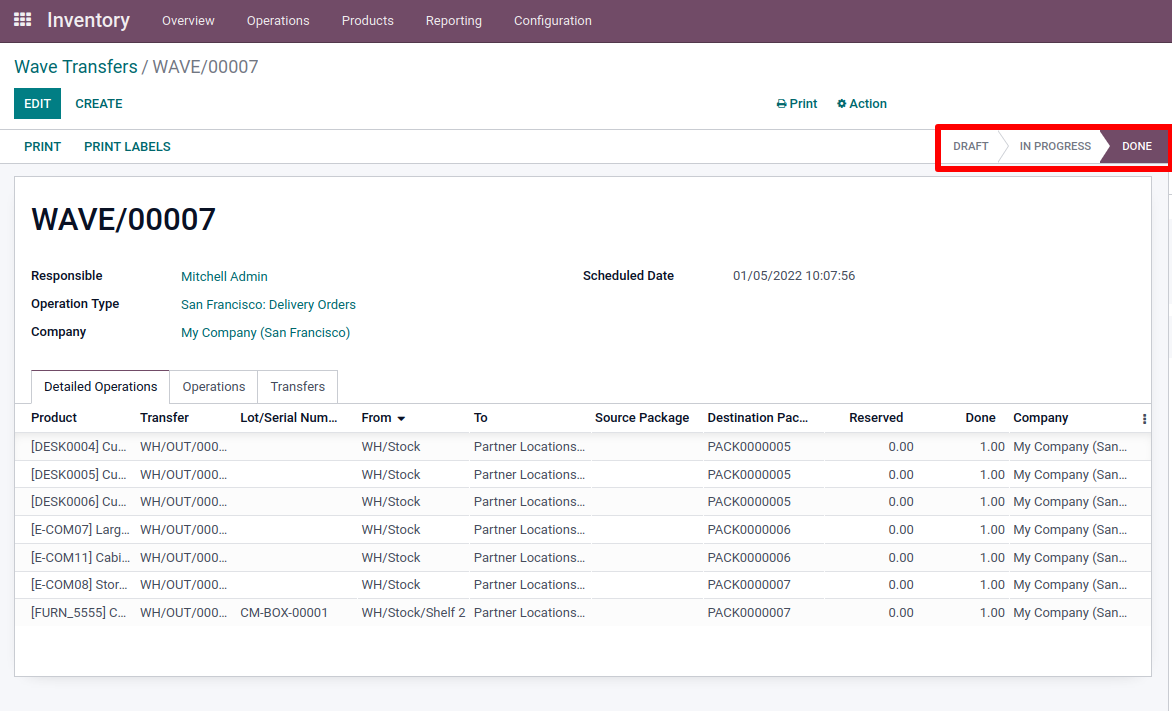Select the IN PROGRESS status stage
This screenshot has height=711, width=1172.
tap(1055, 147)
